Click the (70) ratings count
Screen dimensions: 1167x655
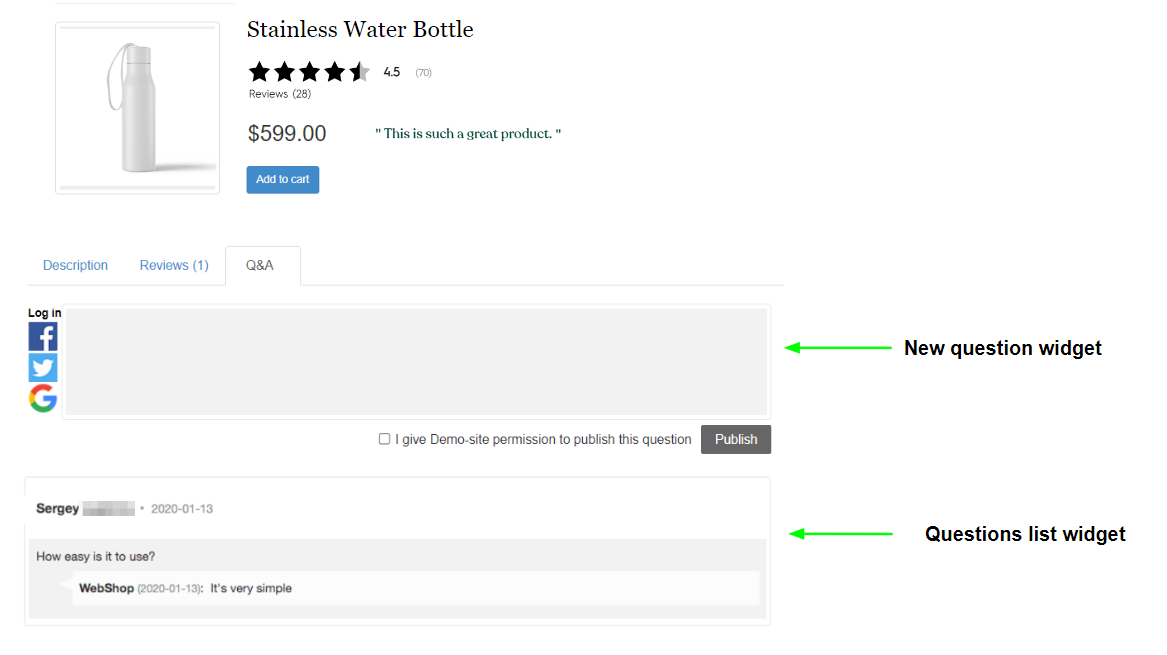click(x=423, y=73)
